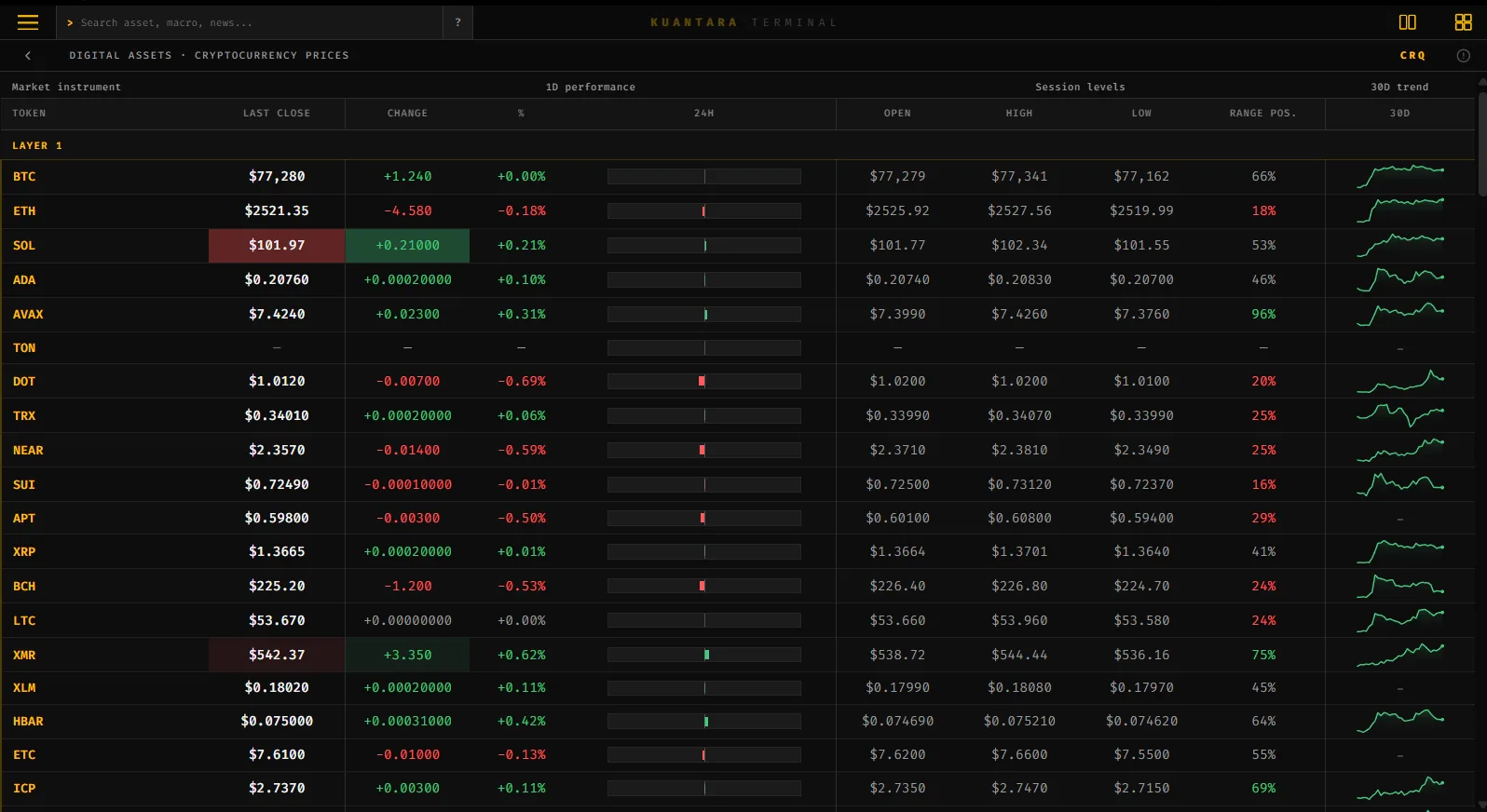Image resolution: width=1487 pixels, height=812 pixels.
Task: Open the ADA token row
Action: coord(737,280)
